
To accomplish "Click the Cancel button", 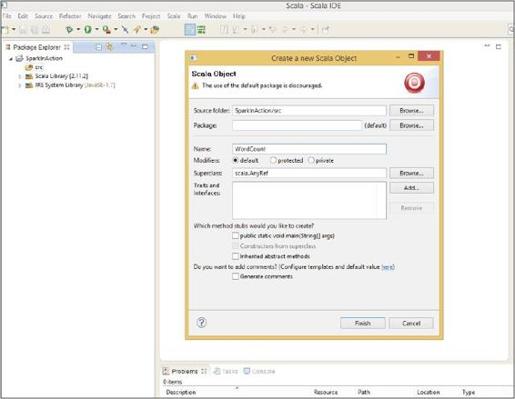I will click(411, 323).
